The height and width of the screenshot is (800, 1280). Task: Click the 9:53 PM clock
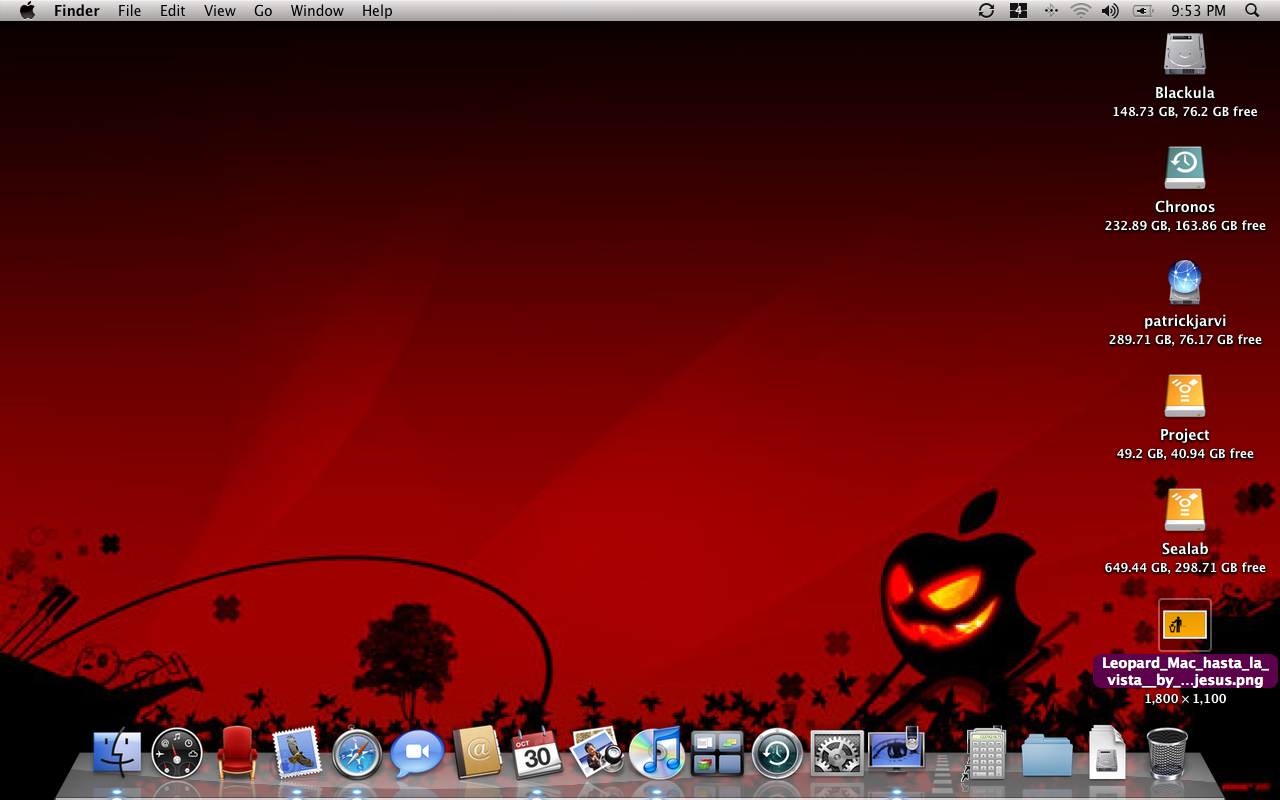tap(1198, 11)
